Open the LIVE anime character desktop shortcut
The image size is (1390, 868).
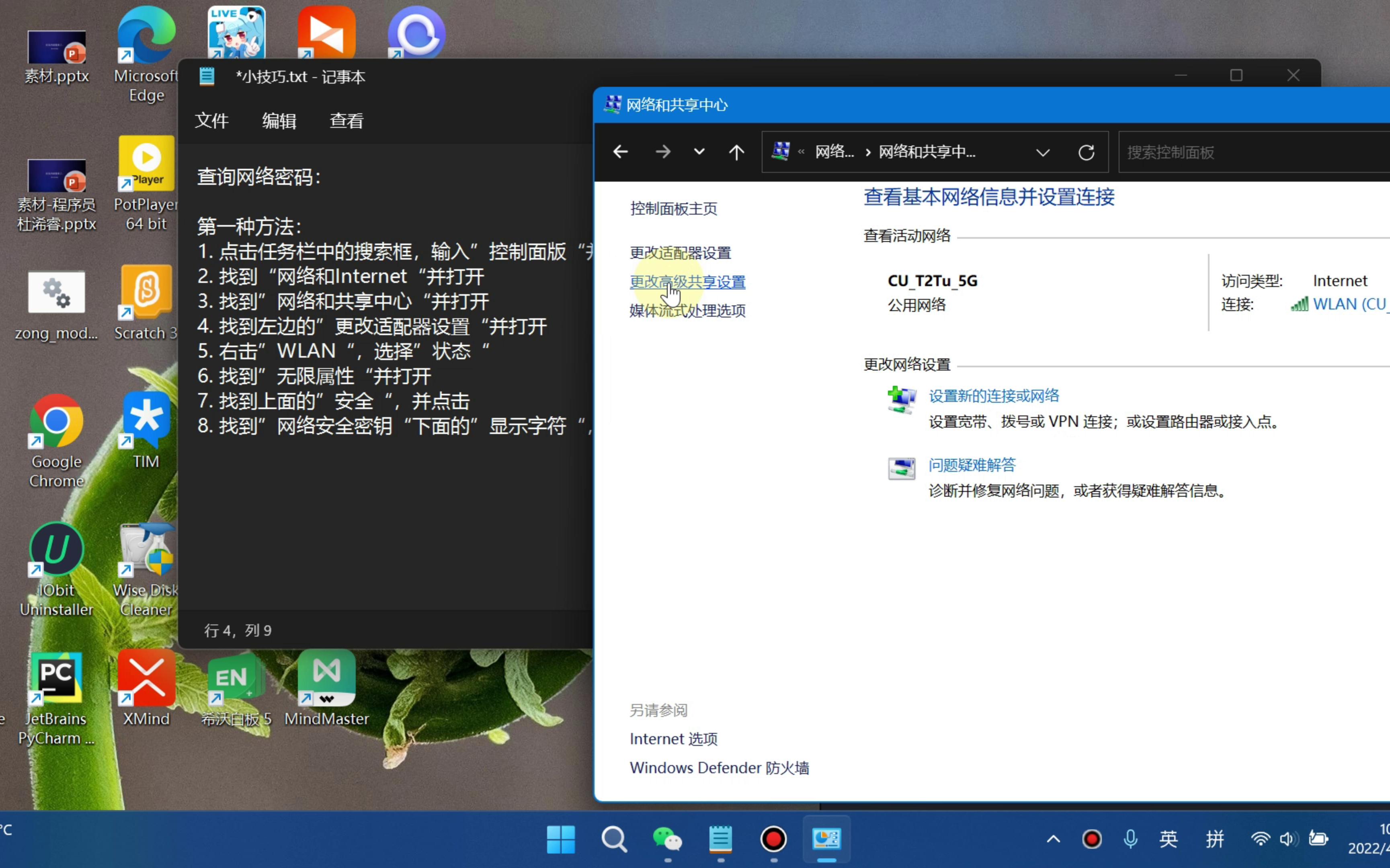click(236, 32)
